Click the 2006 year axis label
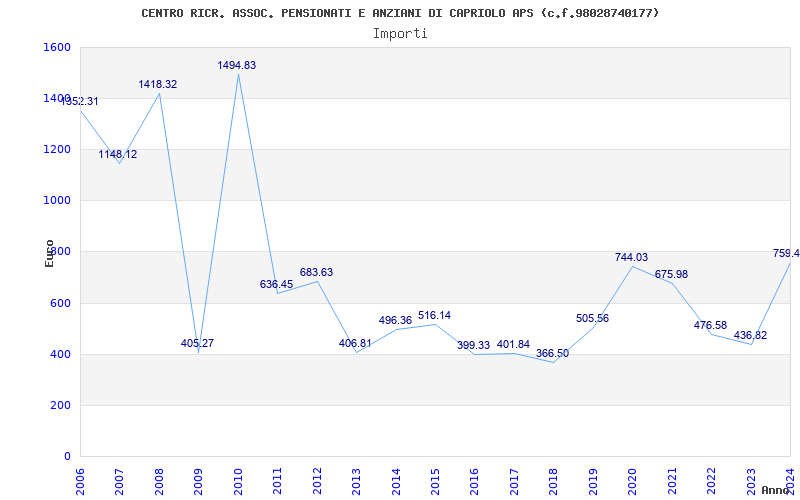This screenshot has height=500, width=800. [x=80, y=480]
